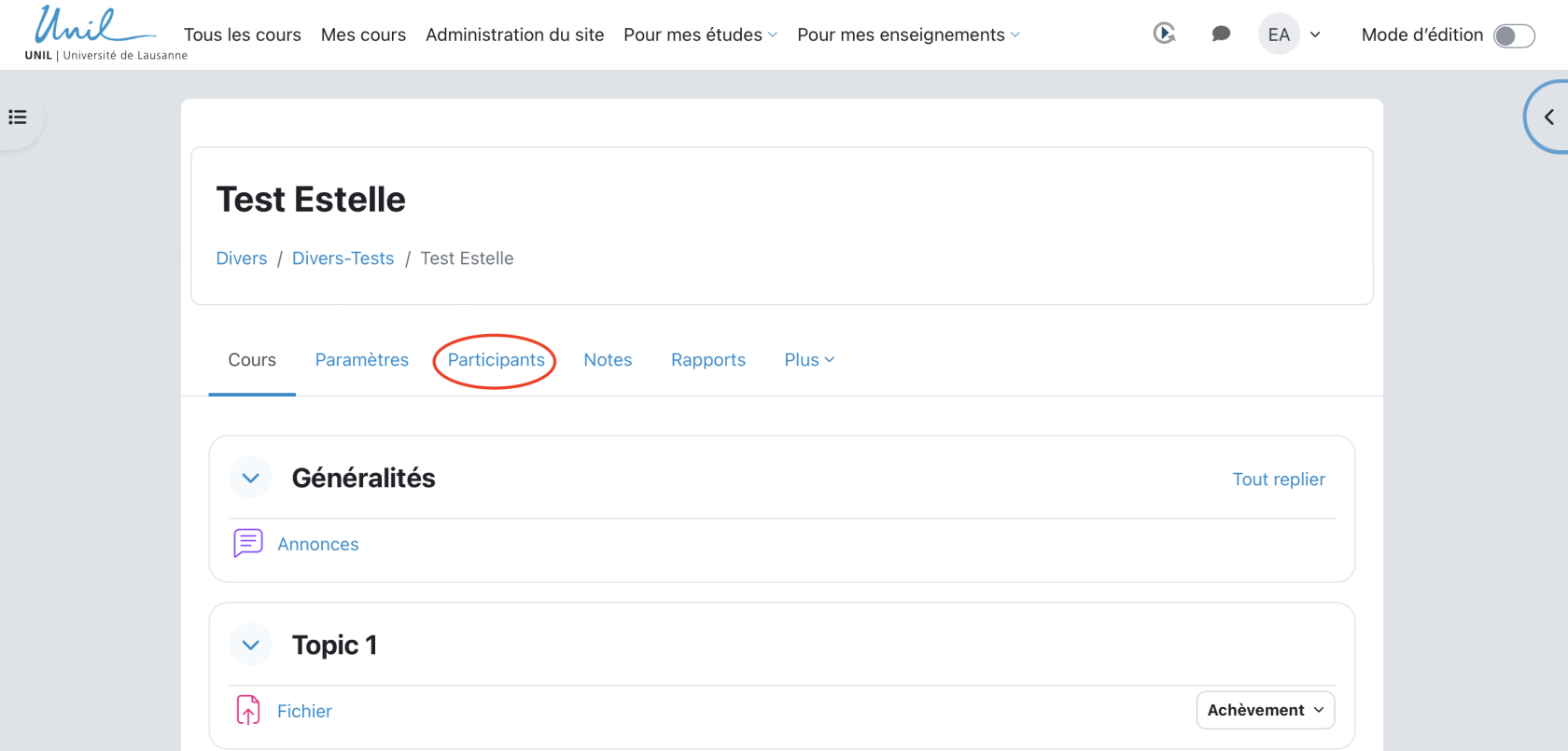1568x751 pixels.
Task: Expand the Plus menu
Action: pyautogui.click(x=808, y=360)
